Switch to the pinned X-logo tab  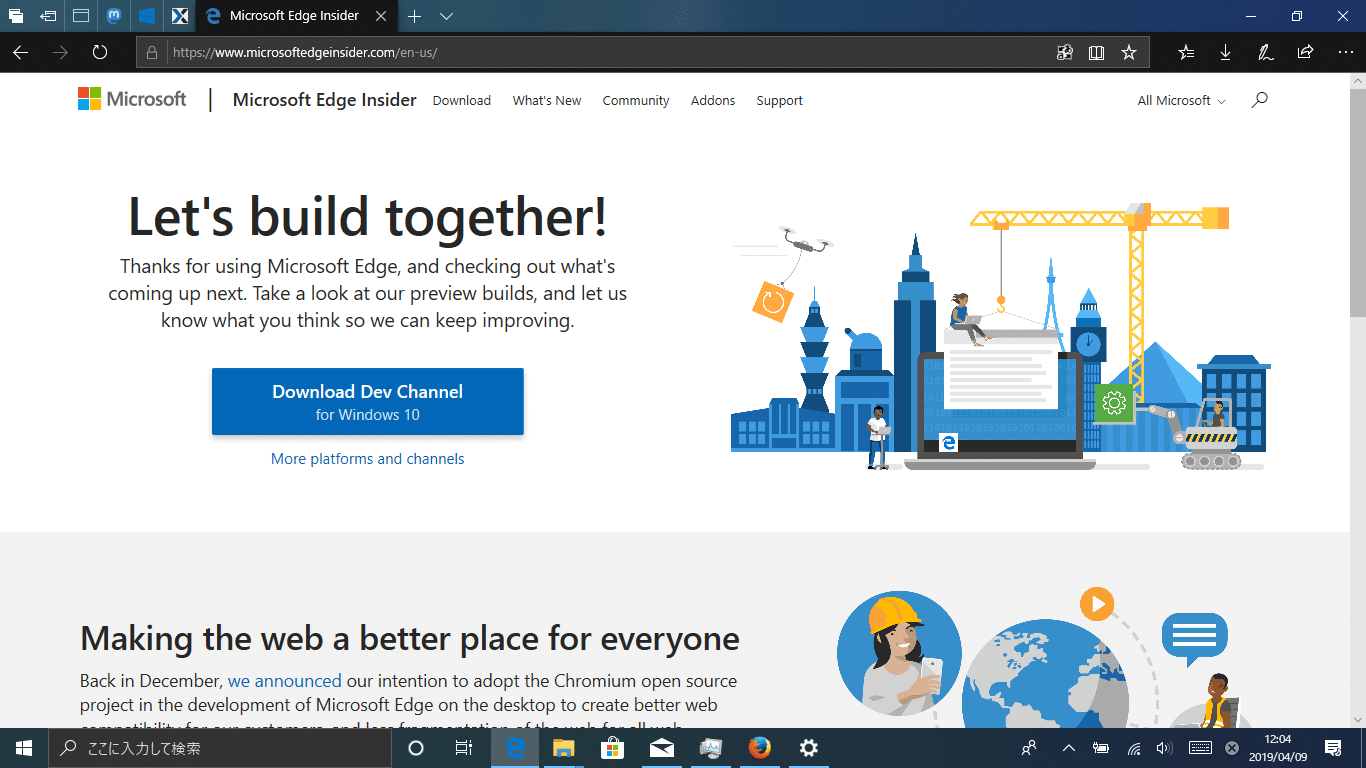(179, 16)
